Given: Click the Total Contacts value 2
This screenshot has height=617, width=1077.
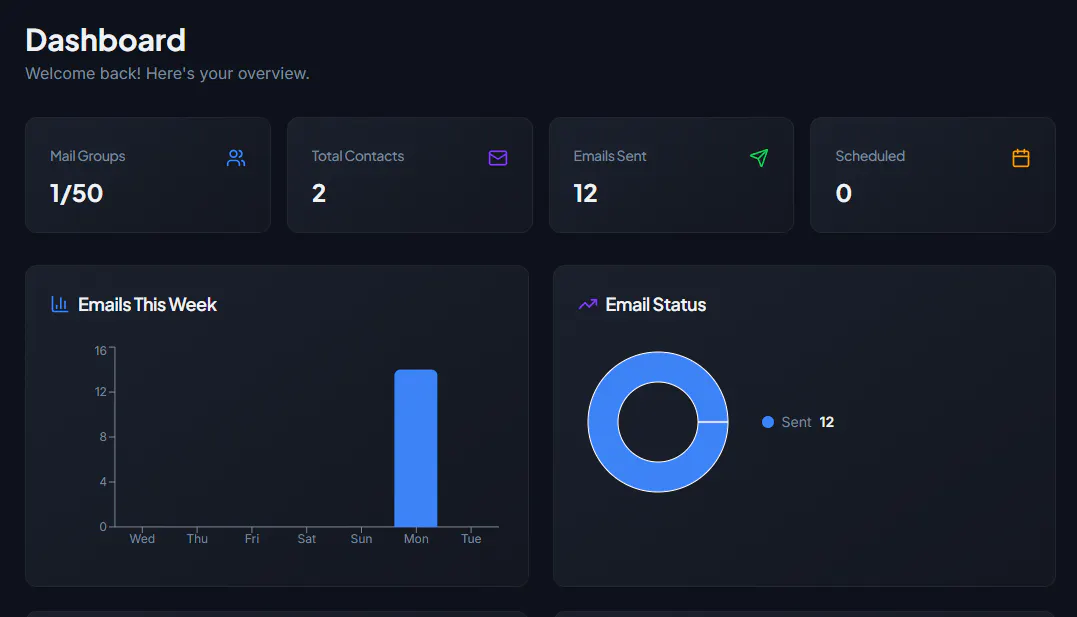Looking at the screenshot, I should [x=319, y=193].
